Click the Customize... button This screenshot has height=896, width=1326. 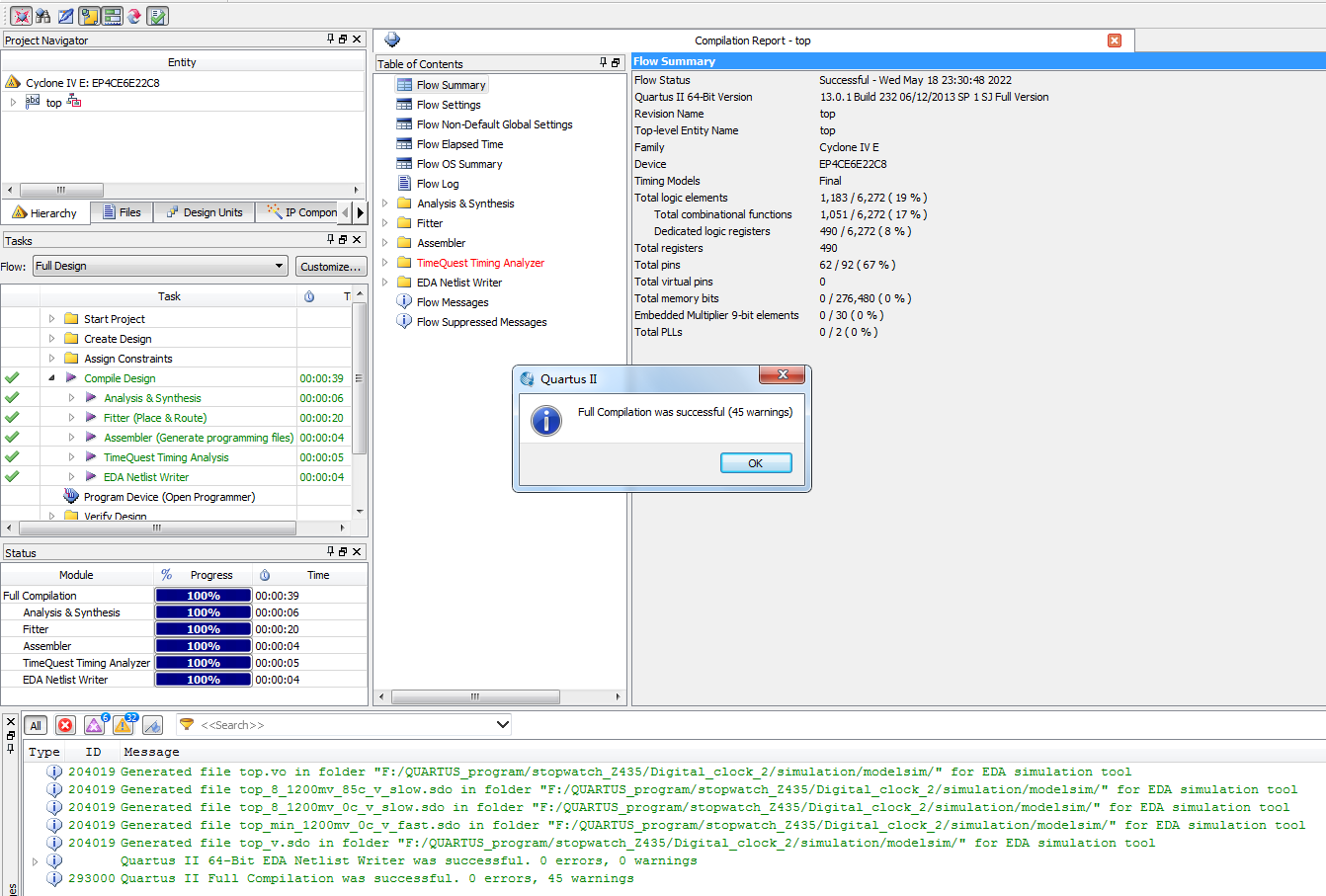click(x=331, y=266)
